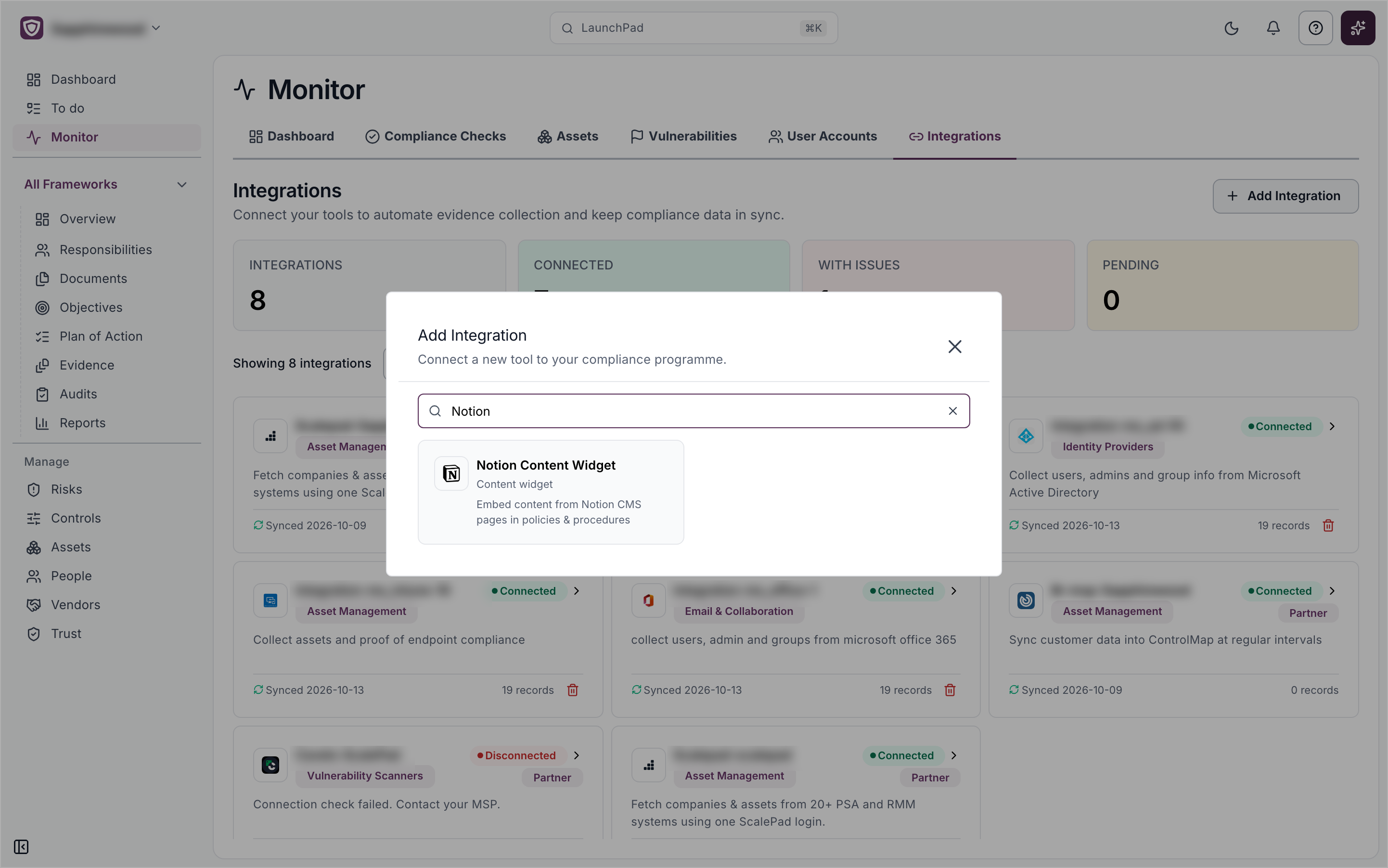The image size is (1388, 868).
Task: Go to Responsibilities
Action: tap(106, 250)
